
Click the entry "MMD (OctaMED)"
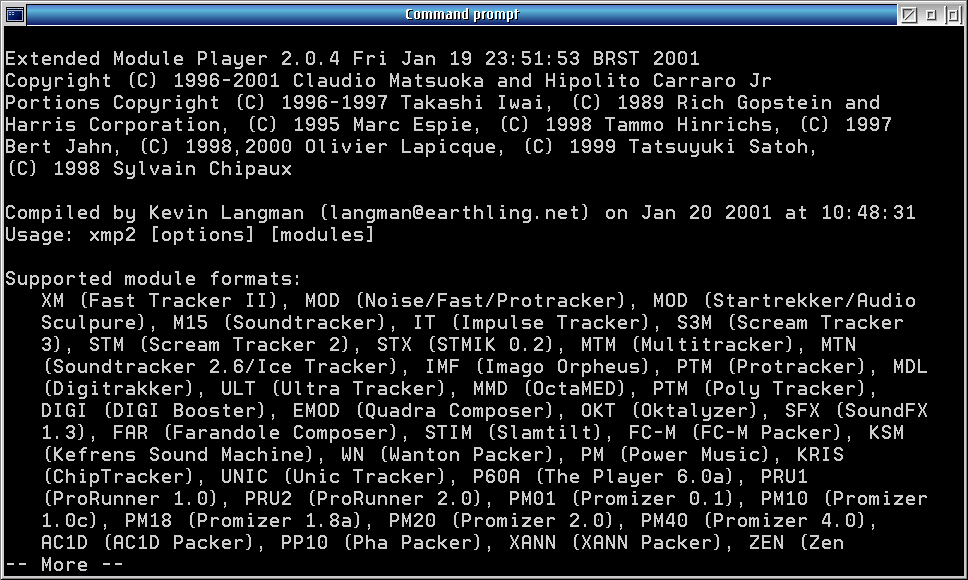549,389
